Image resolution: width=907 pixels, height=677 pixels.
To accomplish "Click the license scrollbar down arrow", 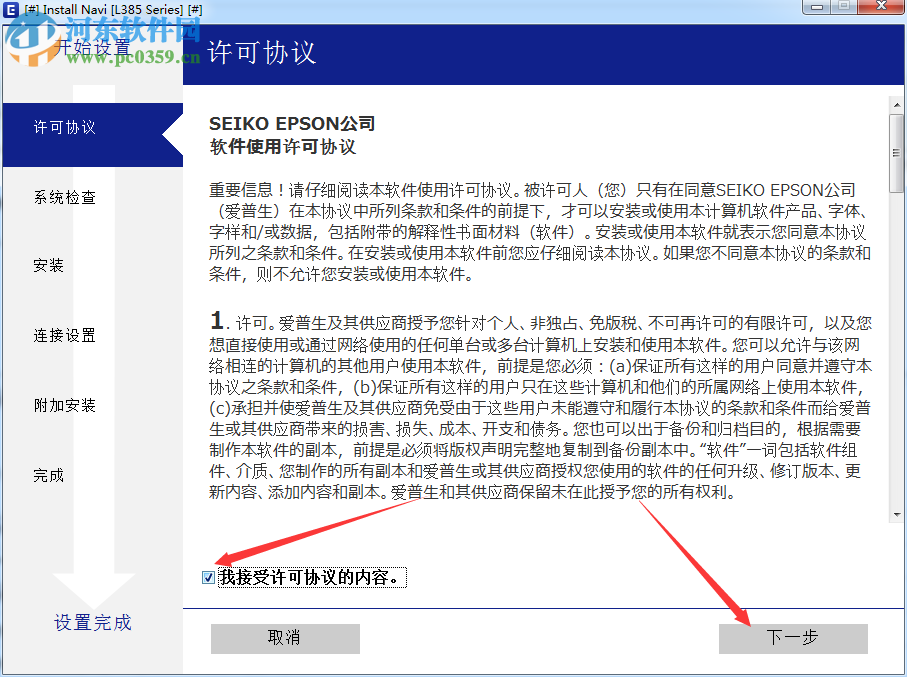I will [x=897, y=514].
